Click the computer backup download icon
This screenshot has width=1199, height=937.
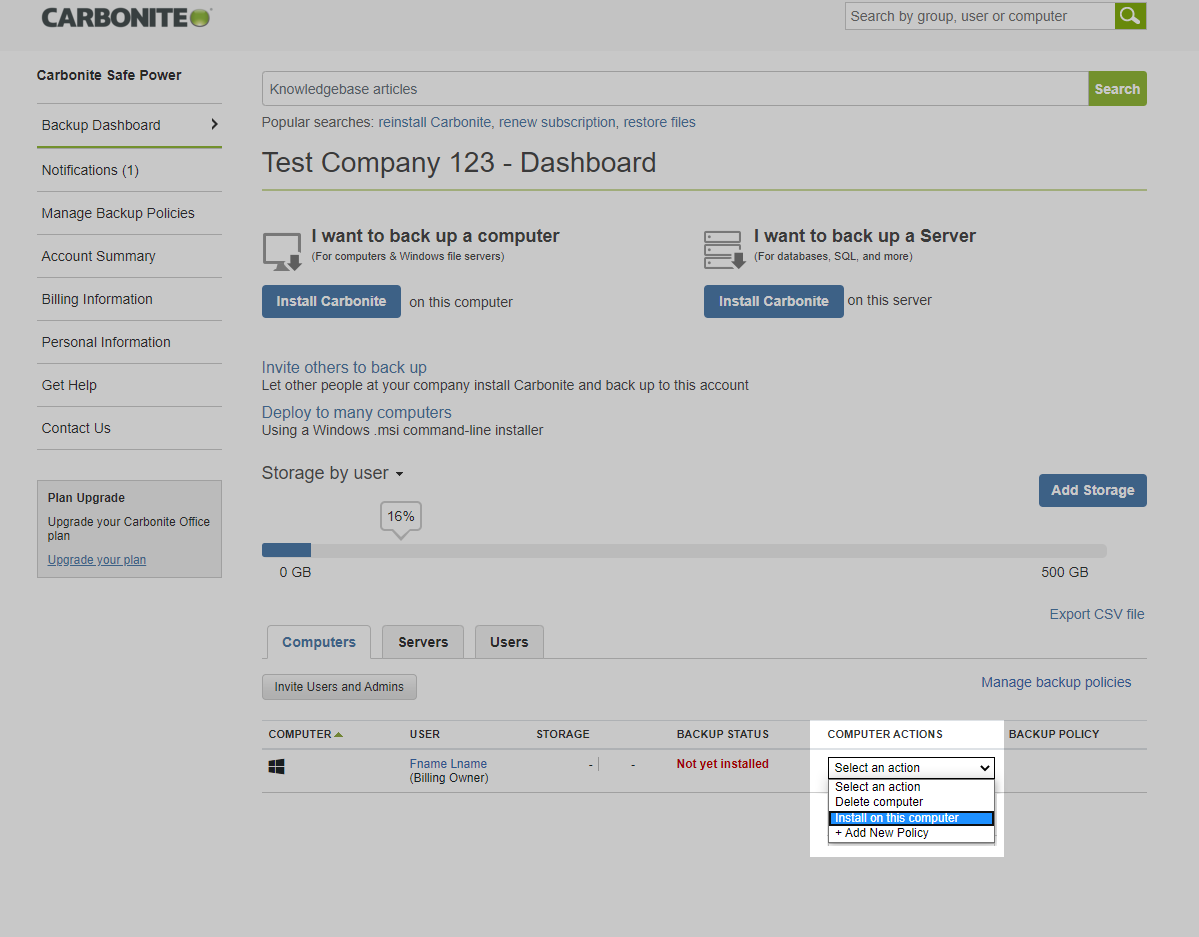(x=282, y=252)
